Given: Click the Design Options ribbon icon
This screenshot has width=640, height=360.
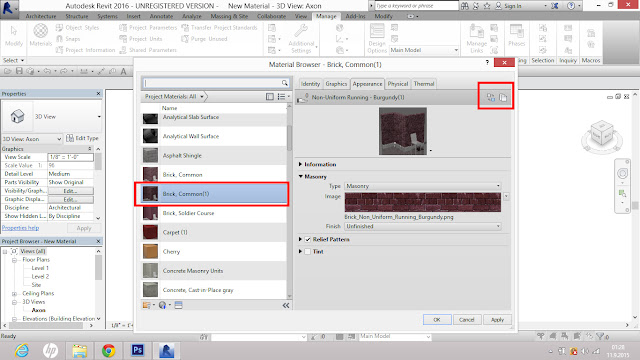Looking at the screenshot, I should (x=377, y=31).
